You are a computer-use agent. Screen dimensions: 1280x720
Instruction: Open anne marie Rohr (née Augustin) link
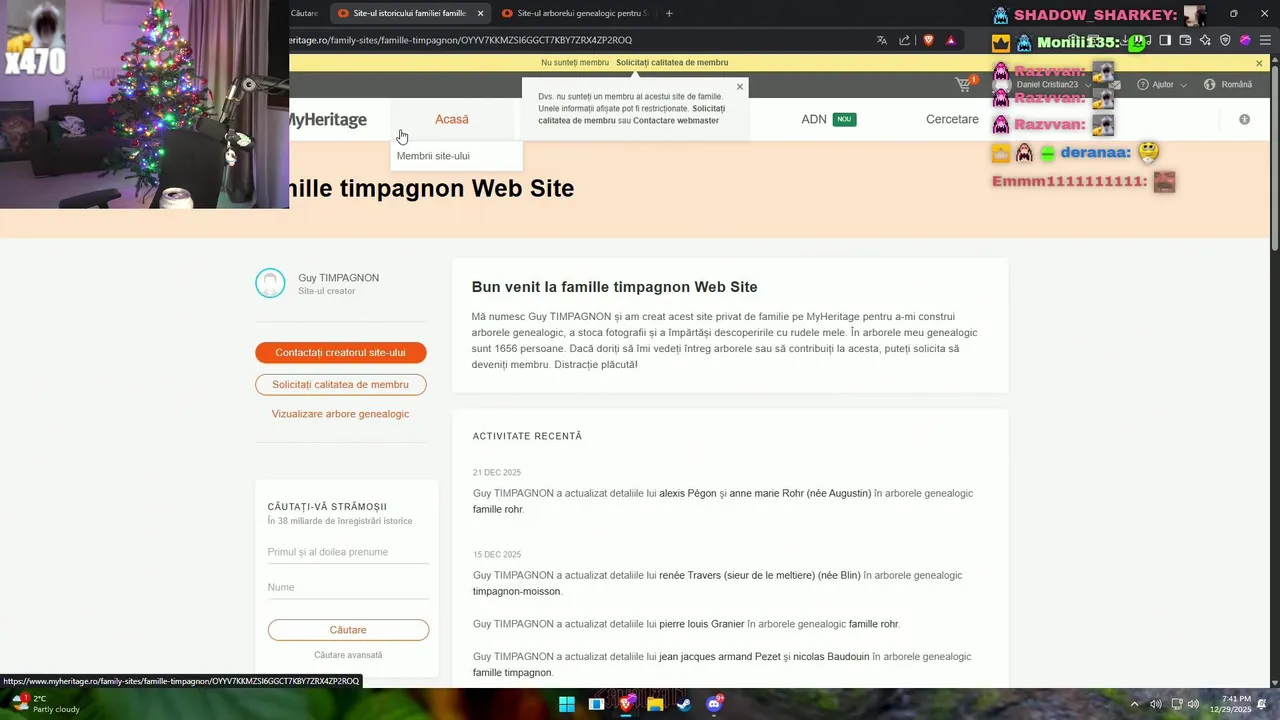tap(800, 493)
